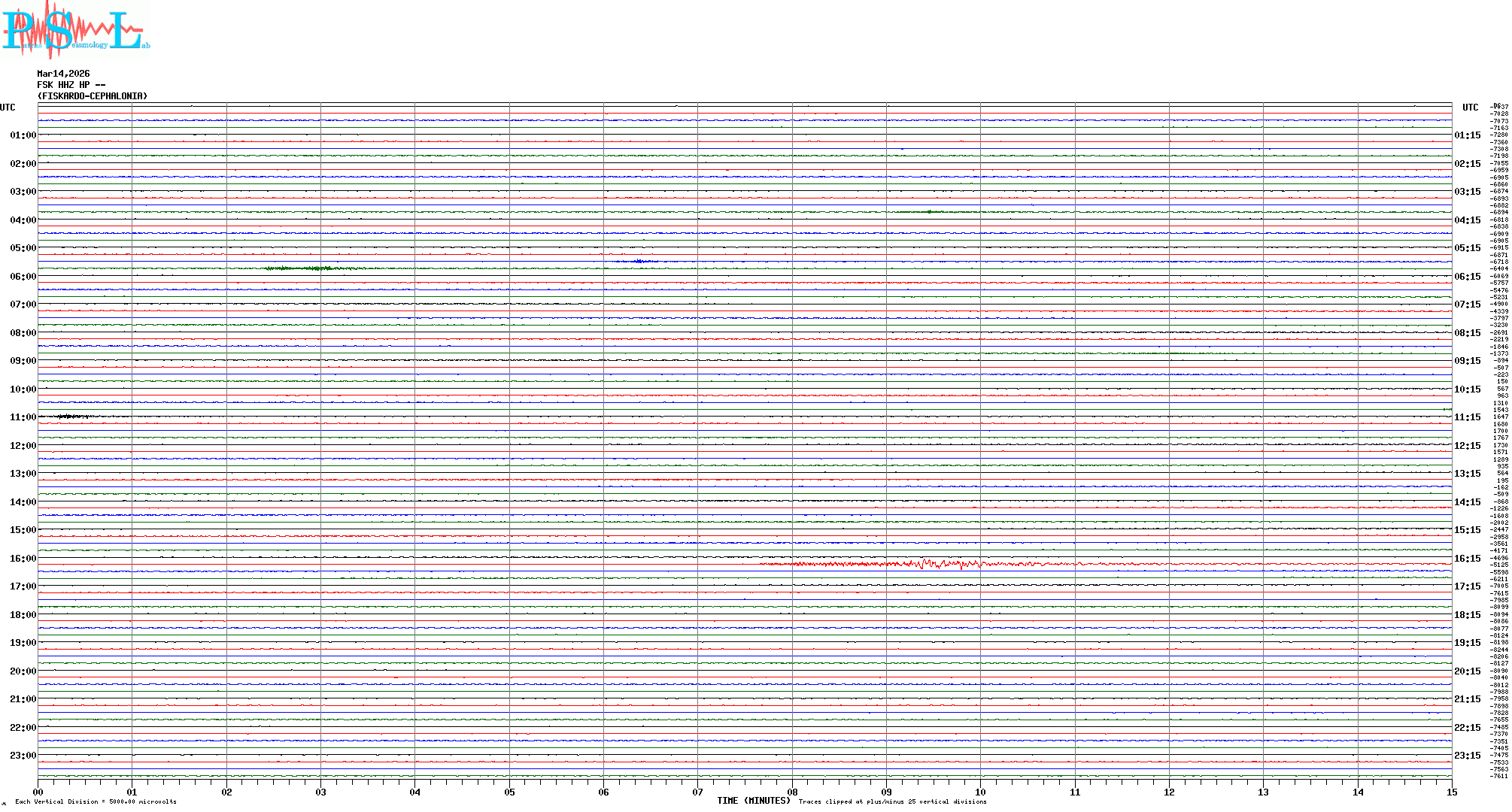Click the FISKARDO-CEPHALONIA station name

point(92,96)
